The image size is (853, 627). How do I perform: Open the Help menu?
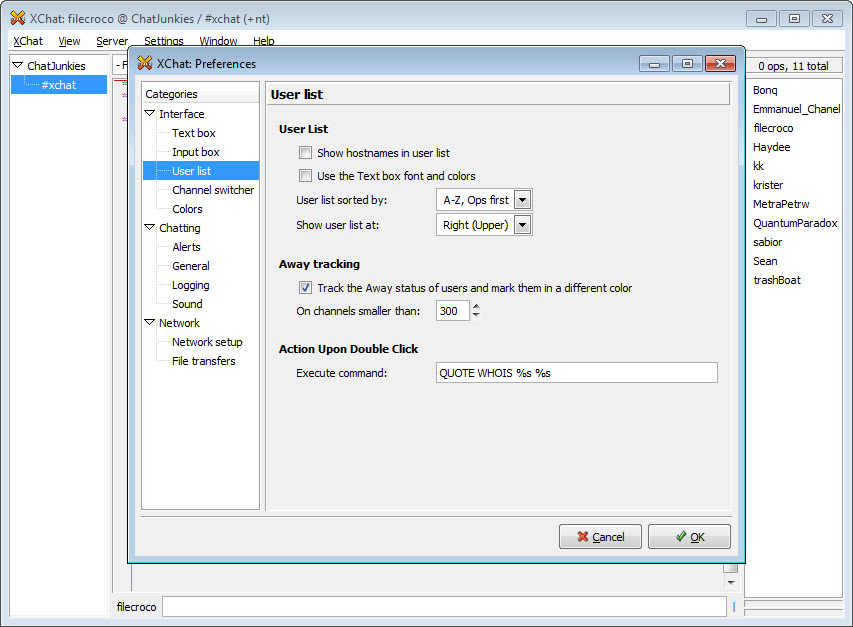point(264,41)
